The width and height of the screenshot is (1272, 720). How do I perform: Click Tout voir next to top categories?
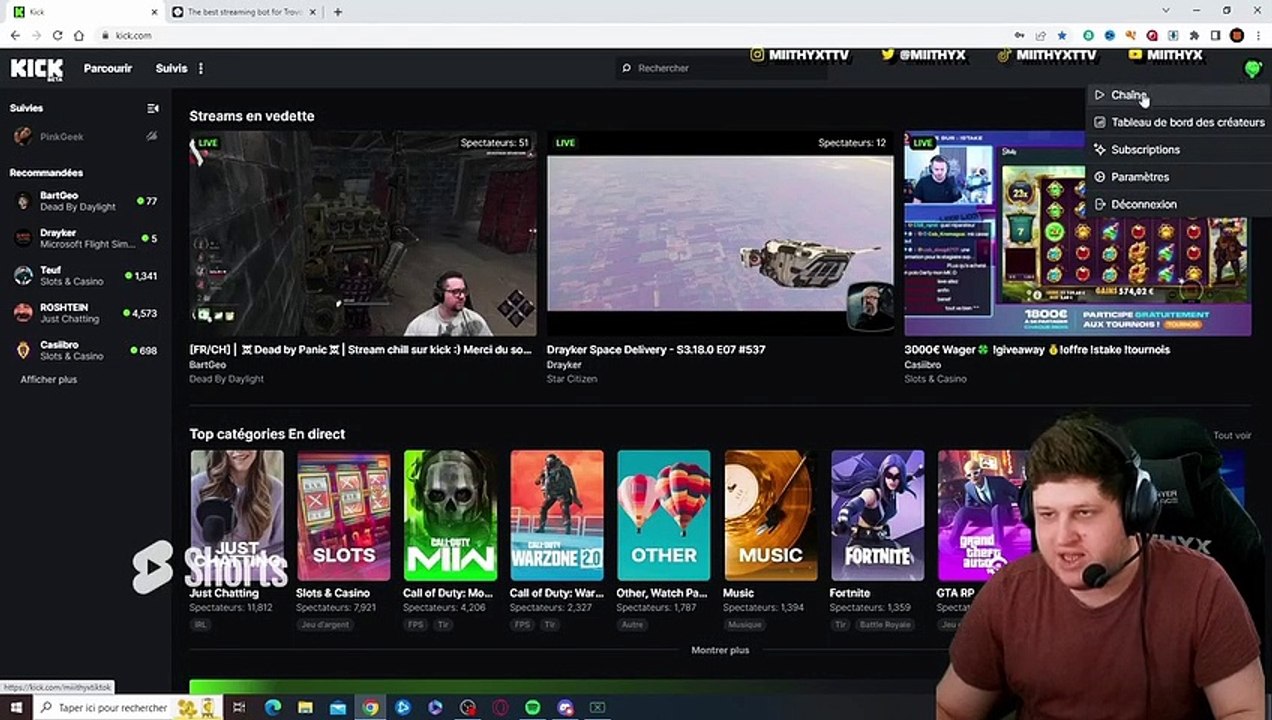(x=1232, y=436)
